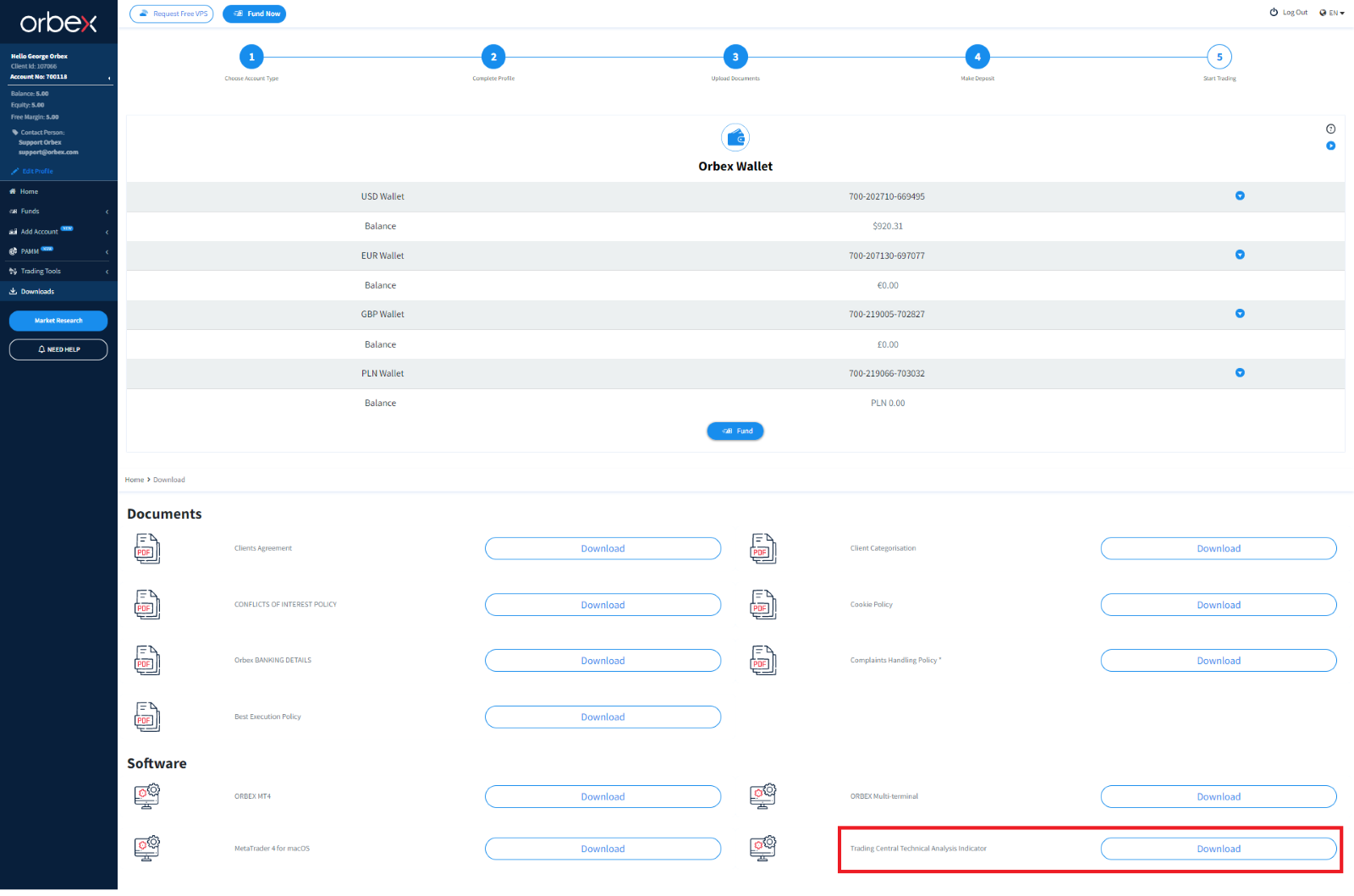
Task: Click the PLN wallet number 700-219066-703032
Action: coord(887,373)
